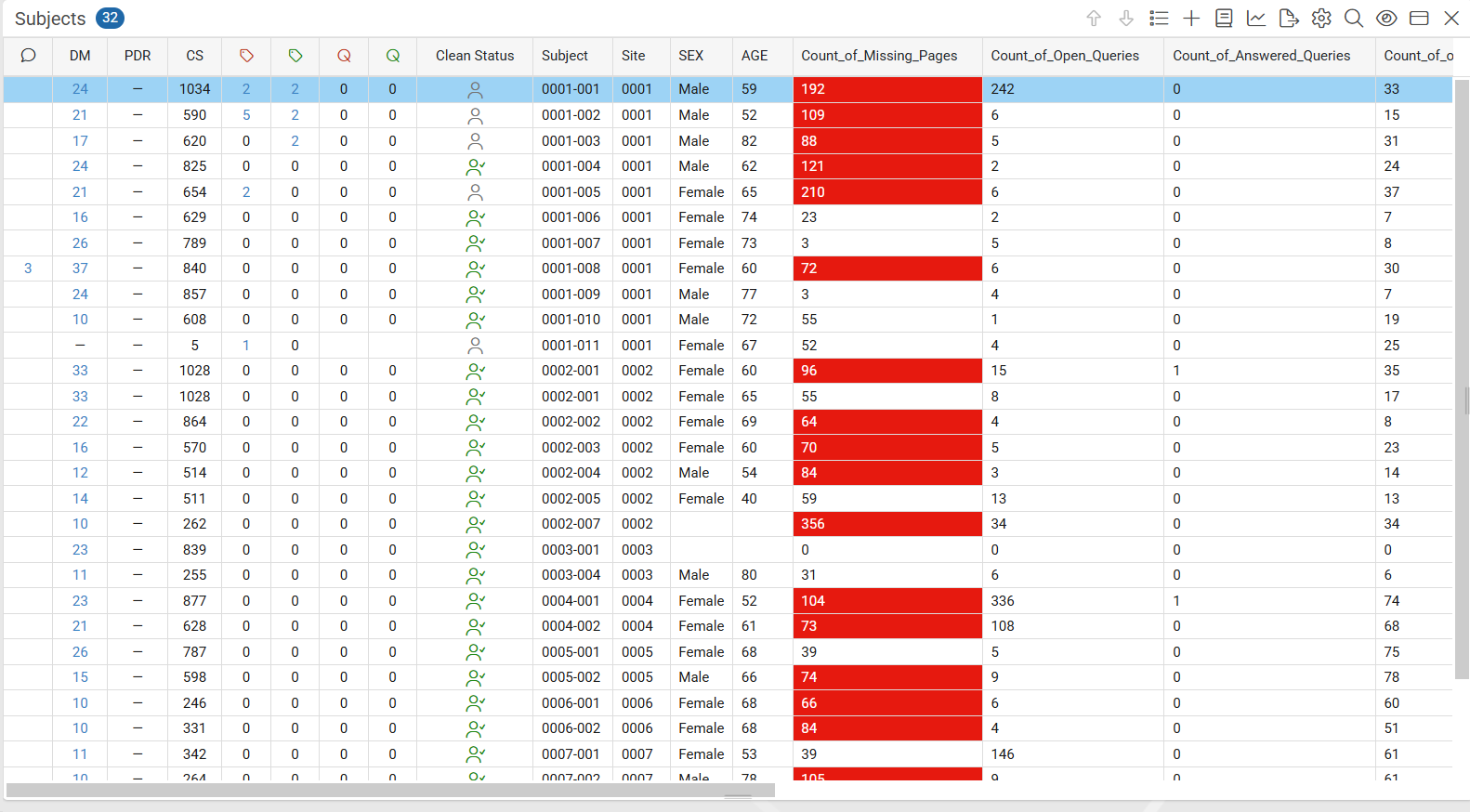Click the search magnifier icon

click(1354, 18)
